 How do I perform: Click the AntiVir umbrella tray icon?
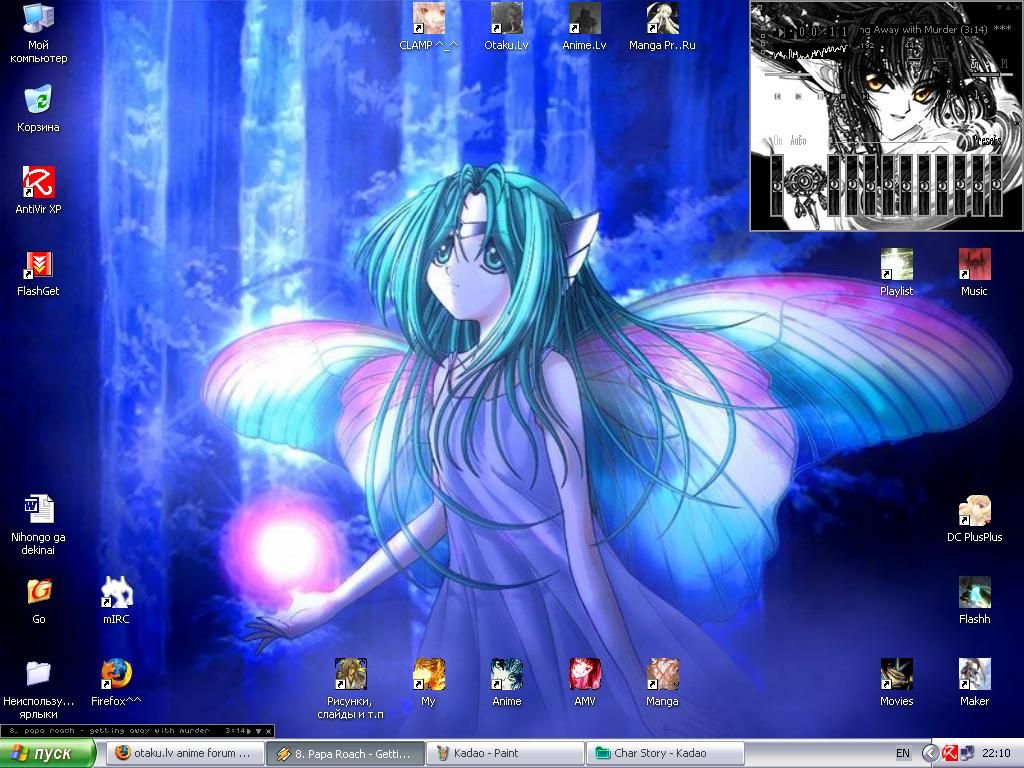[x=949, y=753]
